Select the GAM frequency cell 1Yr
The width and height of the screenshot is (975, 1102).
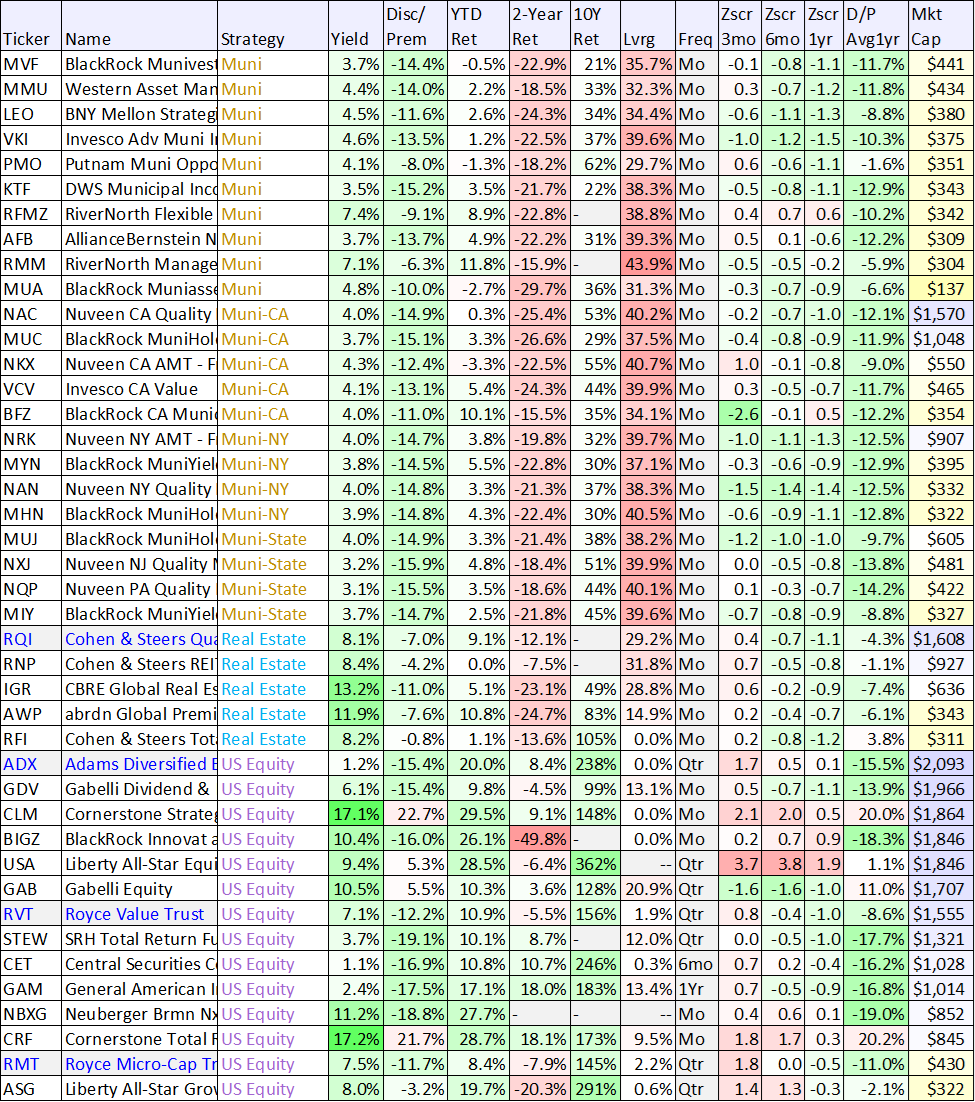pyautogui.click(x=696, y=989)
